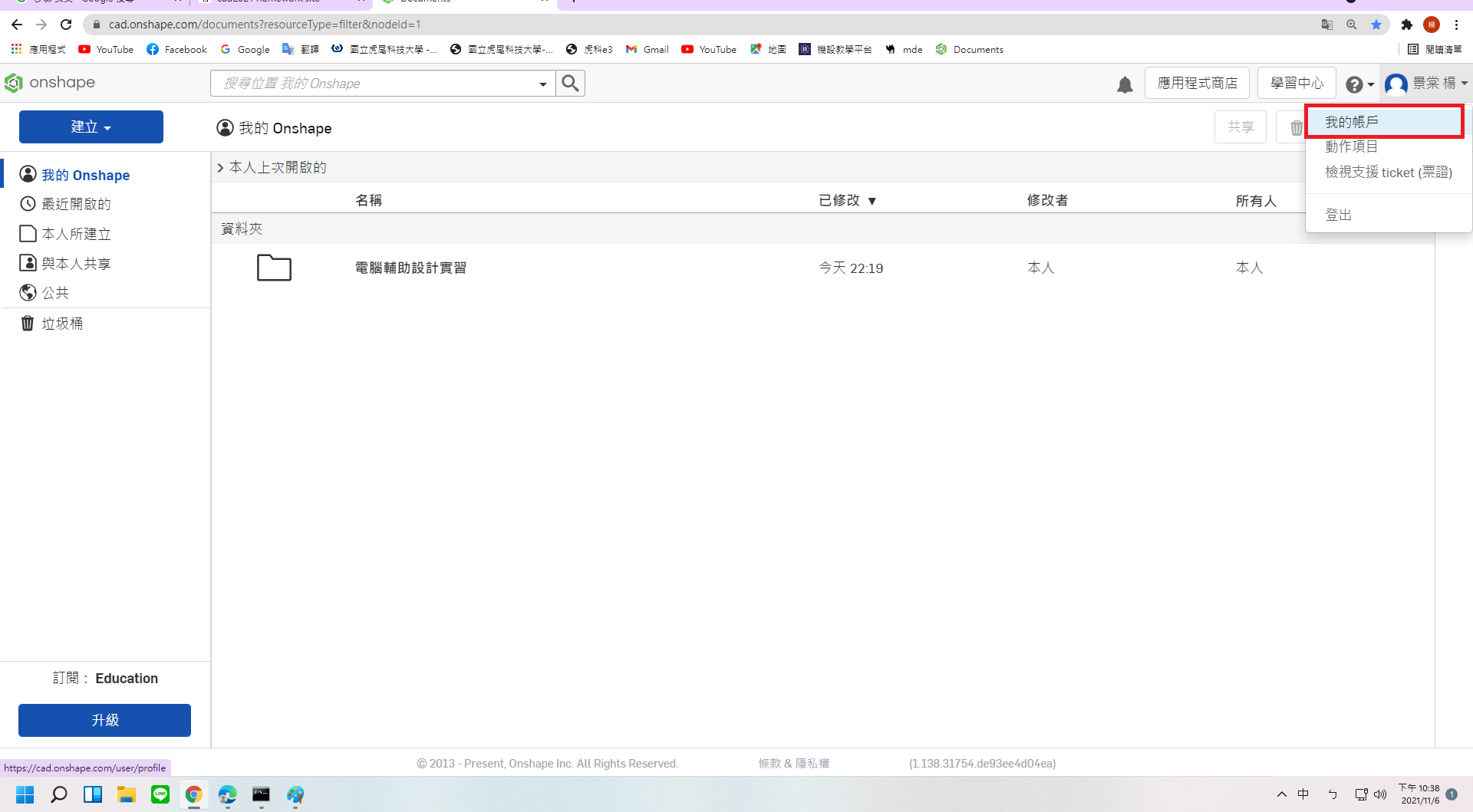This screenshot has height=812, width=1473.
Task: Select 動作項目 menu item
Action: [1351, 146]
